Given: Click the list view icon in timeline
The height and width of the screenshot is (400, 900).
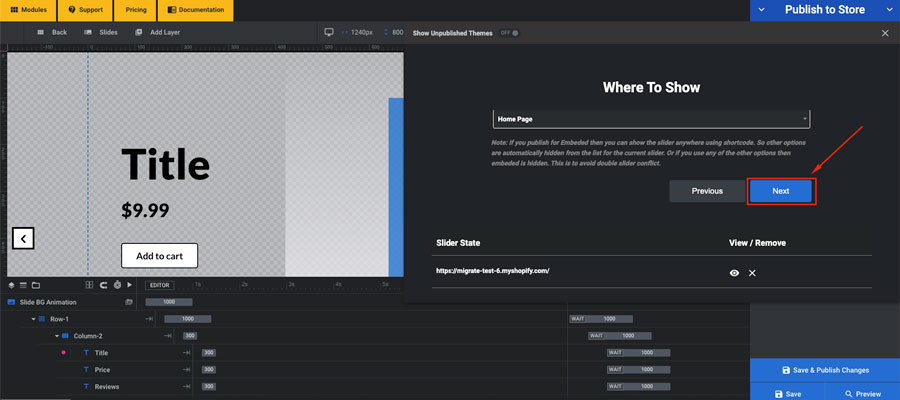Looking at the screenshot, I should click(x=24, y=285).
